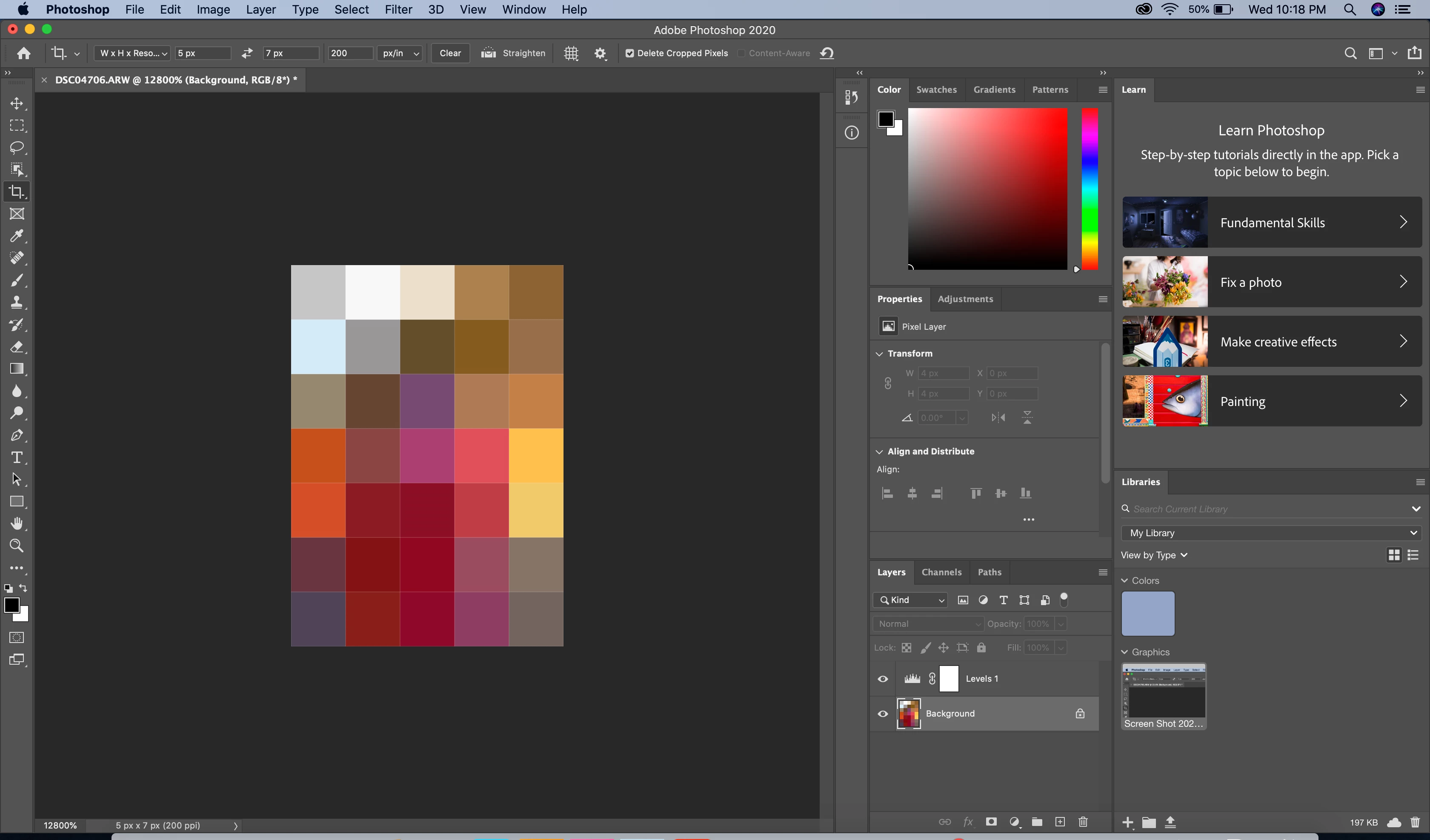This screenshot has width=1430, height=840.
Task: Open the px/in units dropdown
Action: point(400,53)
